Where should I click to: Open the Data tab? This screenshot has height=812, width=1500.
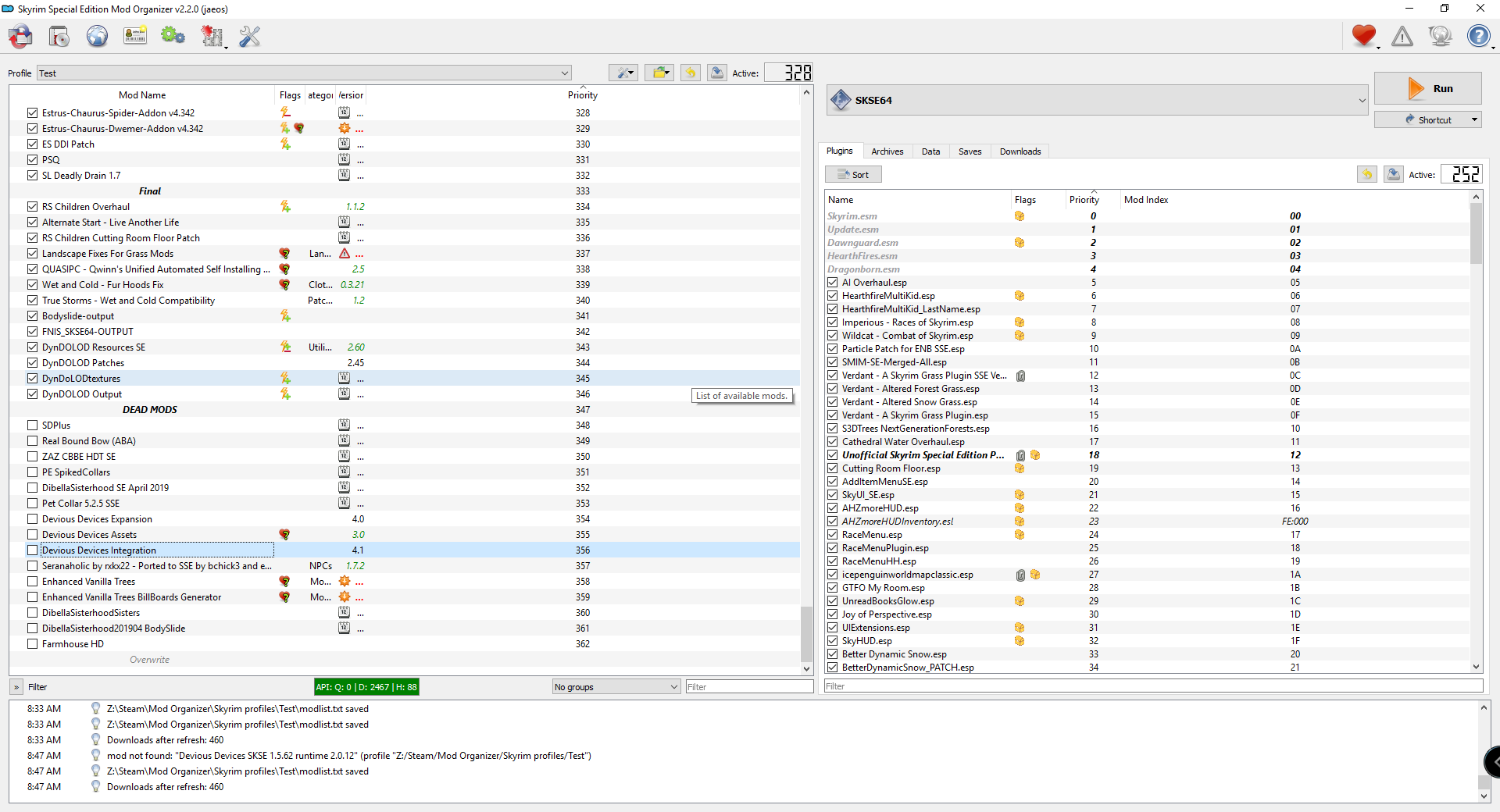click(x=930, y=151)
